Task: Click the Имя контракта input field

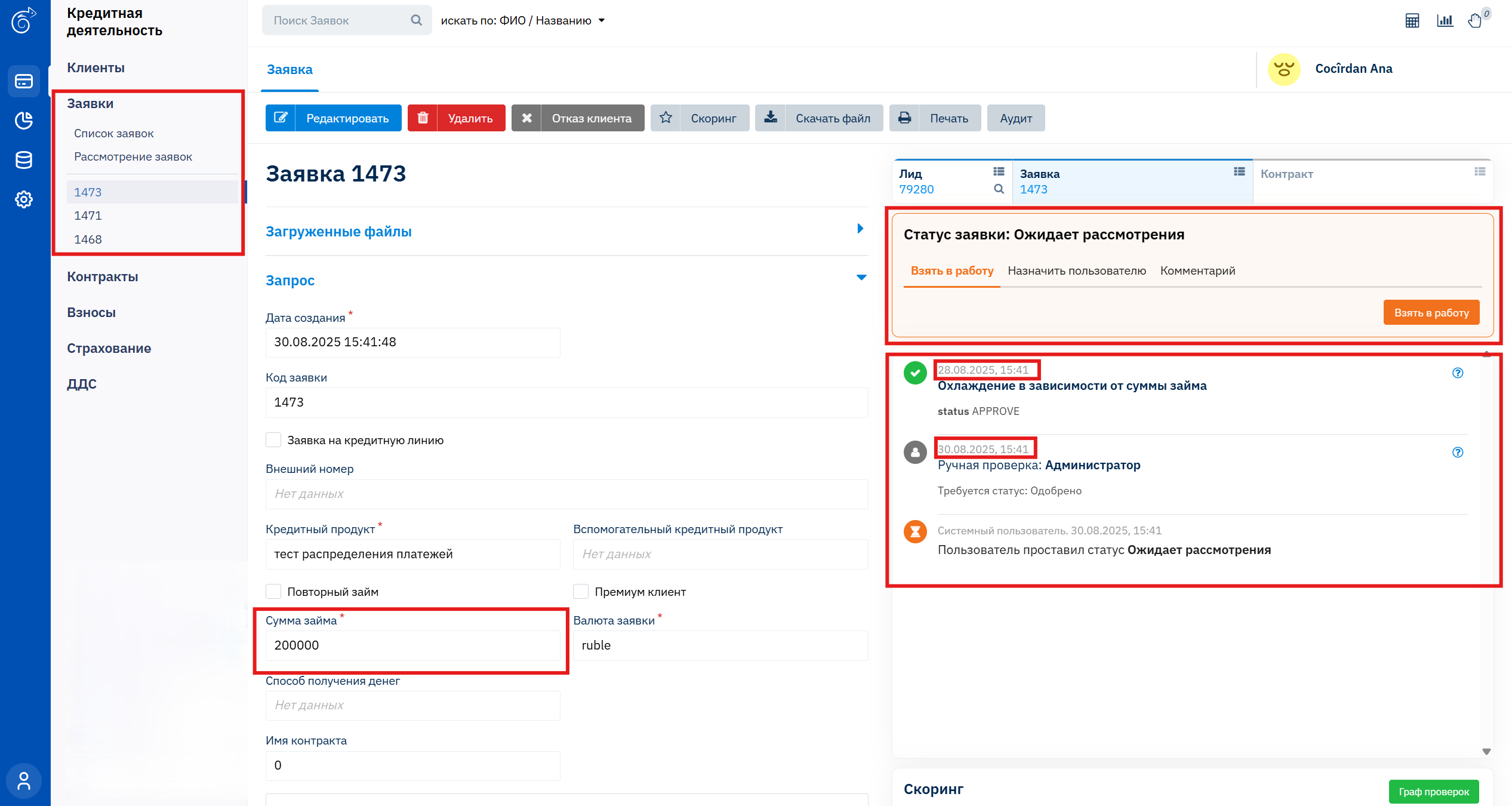Action: pyautogui.click(x=412, y=766)
